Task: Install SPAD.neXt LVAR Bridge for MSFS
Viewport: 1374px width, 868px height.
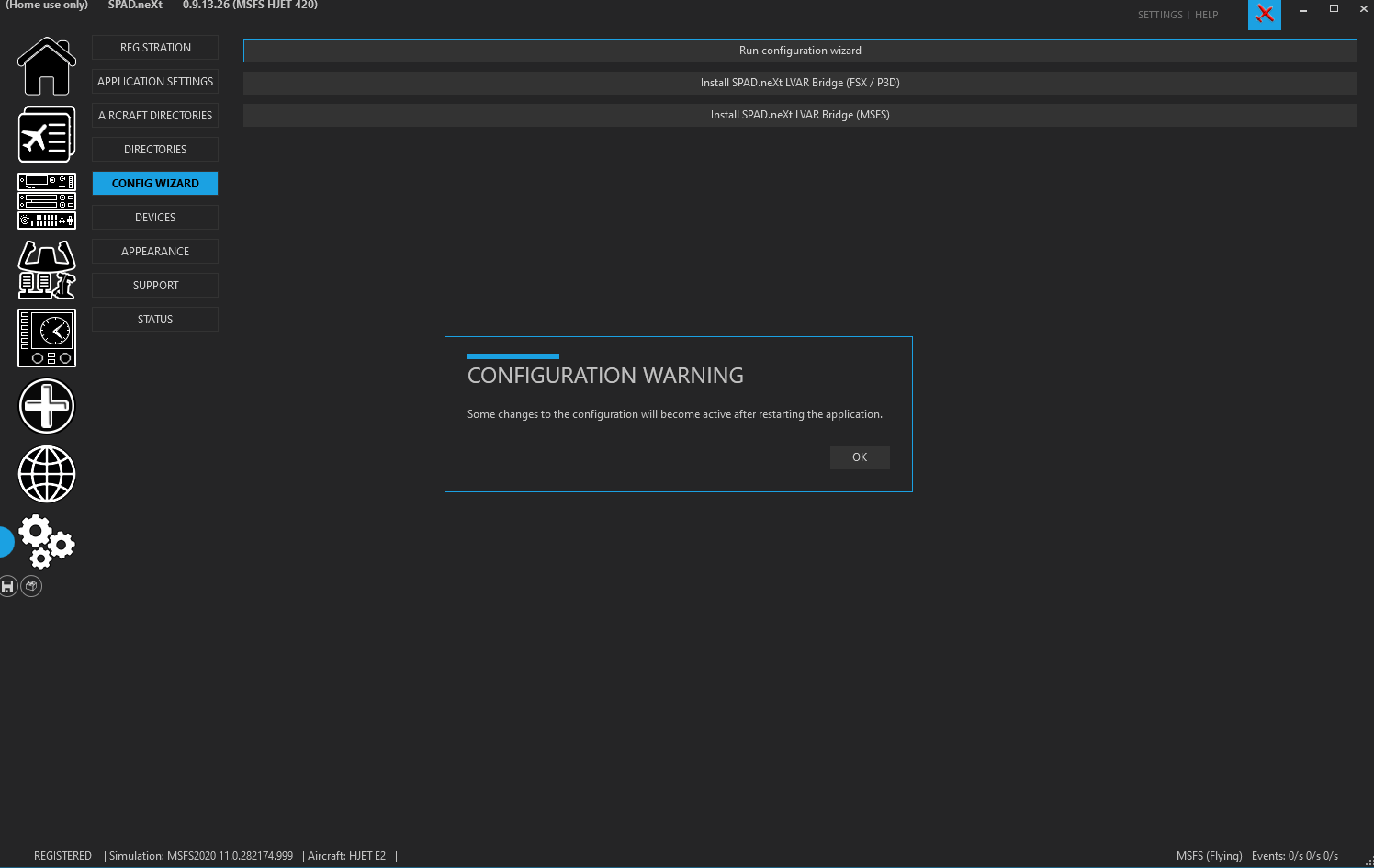Action: 800,115
